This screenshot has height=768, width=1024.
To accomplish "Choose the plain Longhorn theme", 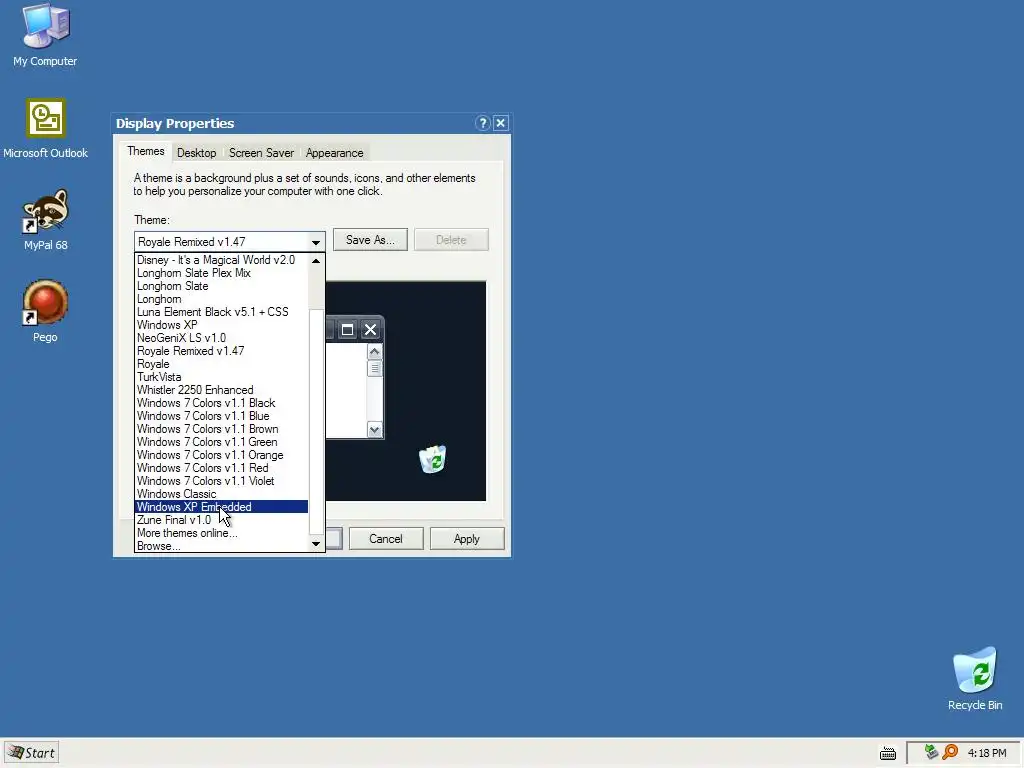I will coord(221,299).
